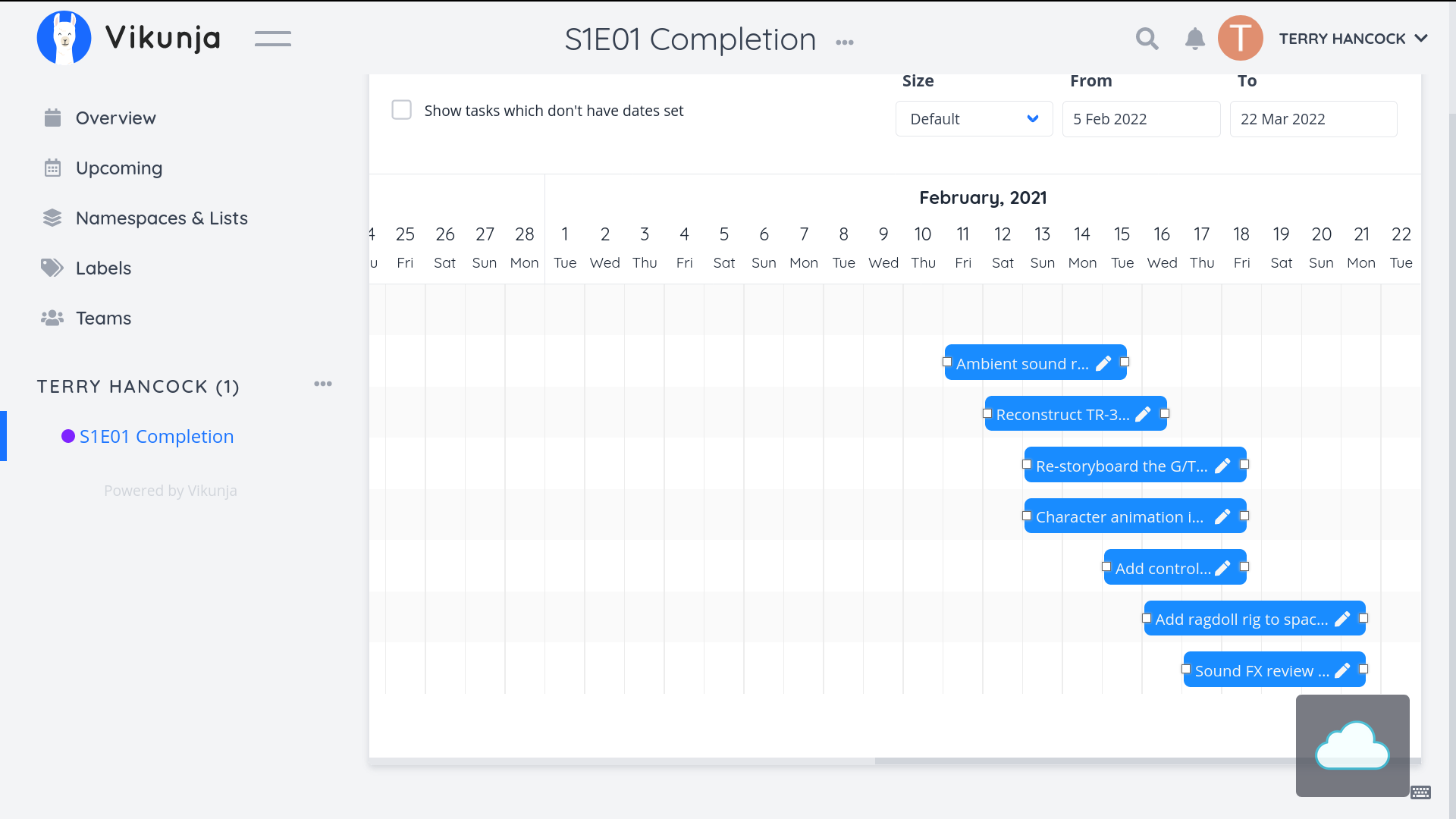
Task: Go to Overview in sidebar
Action: [x=115, y=118]
